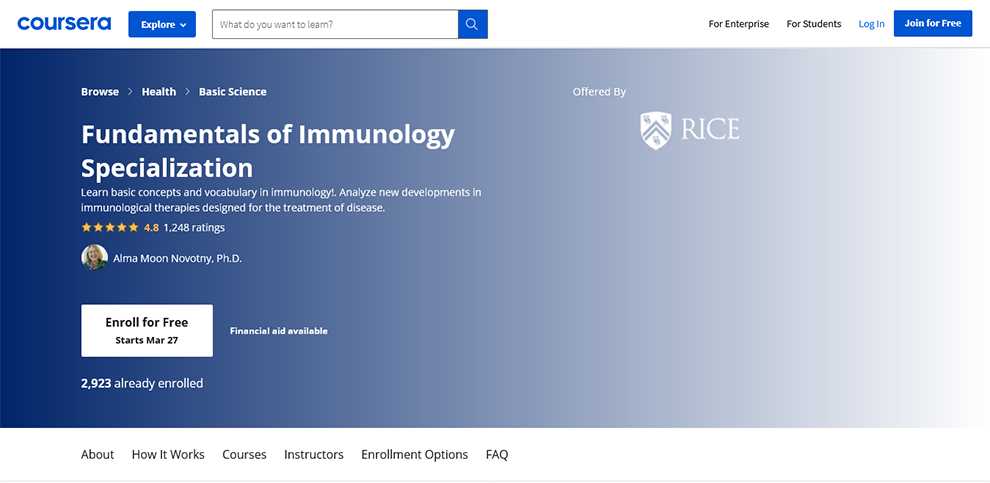Image resolution: width=990 pixels, height=483 pixels.
Task: Switch to the About tab
Action: (97, 454)
